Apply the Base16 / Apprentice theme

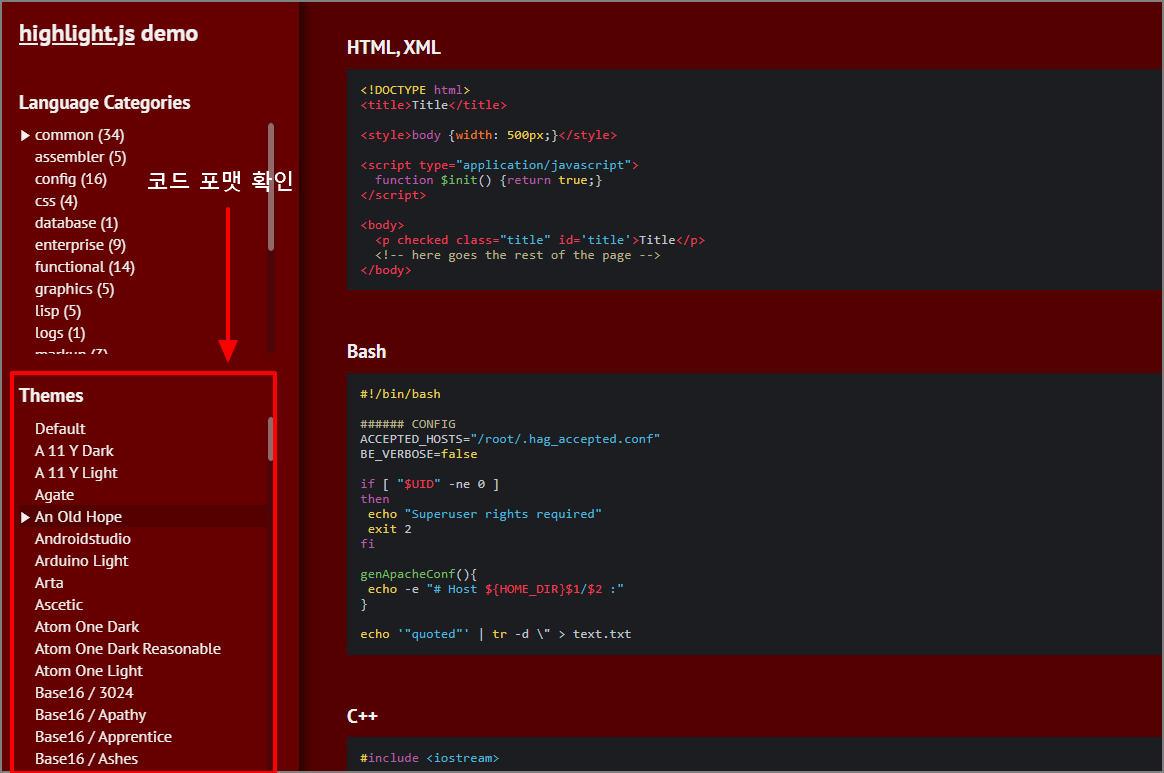(103, 737)
